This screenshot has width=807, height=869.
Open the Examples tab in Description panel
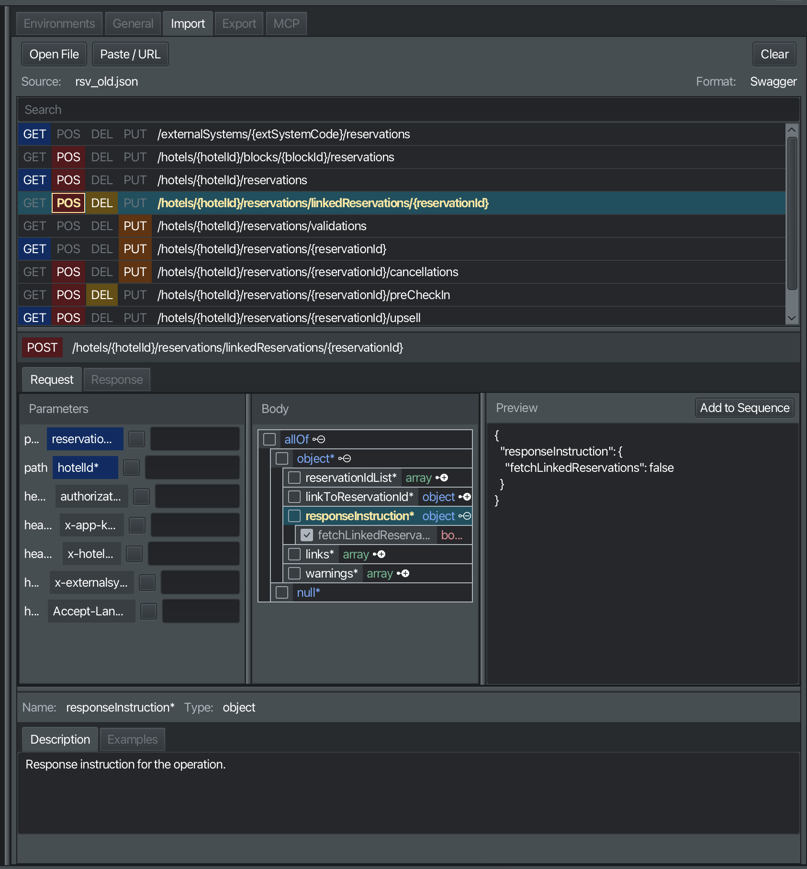click(x=132, y=739)
